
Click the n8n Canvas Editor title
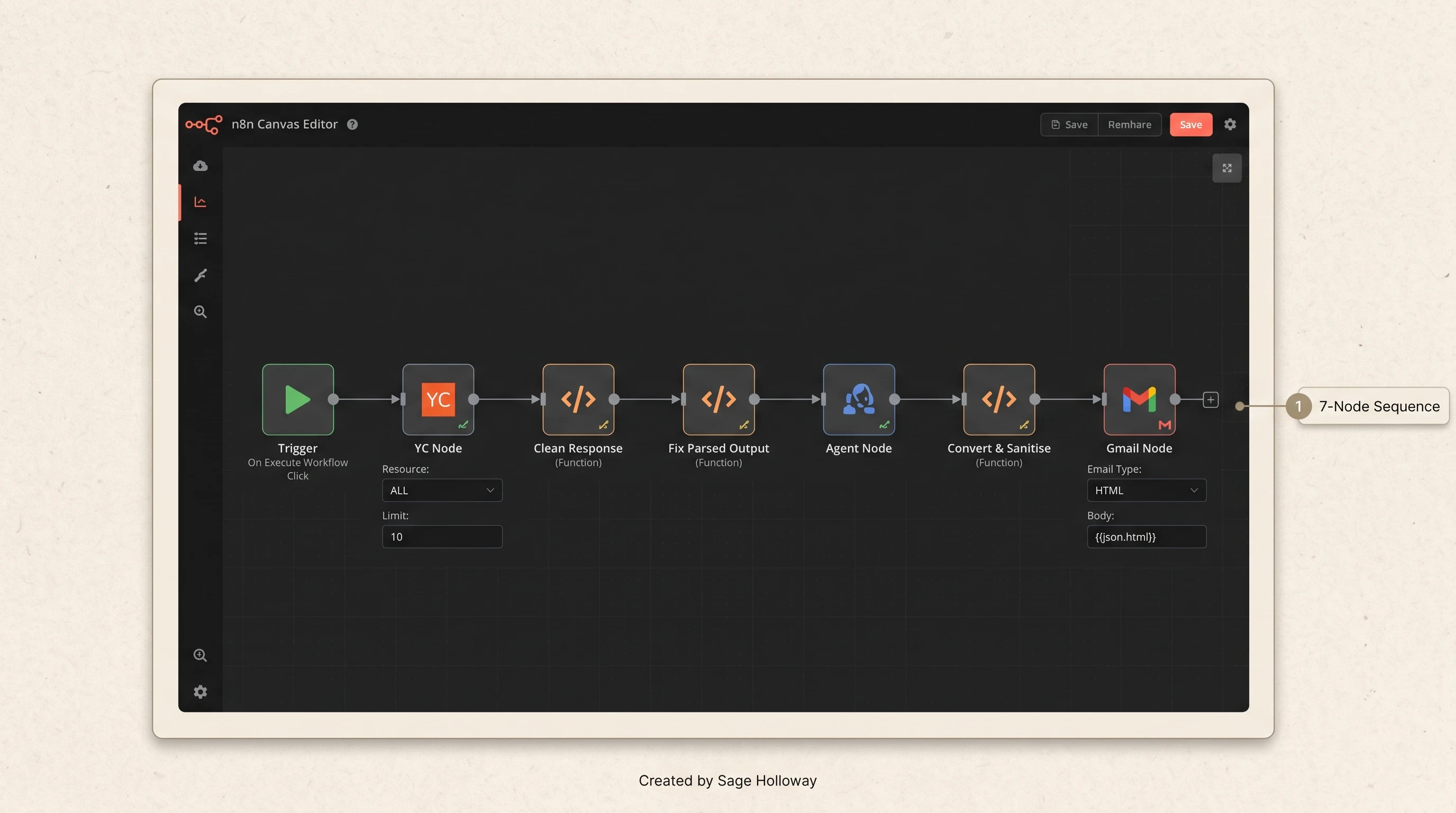pyautogui.click(x=284, y=124)
